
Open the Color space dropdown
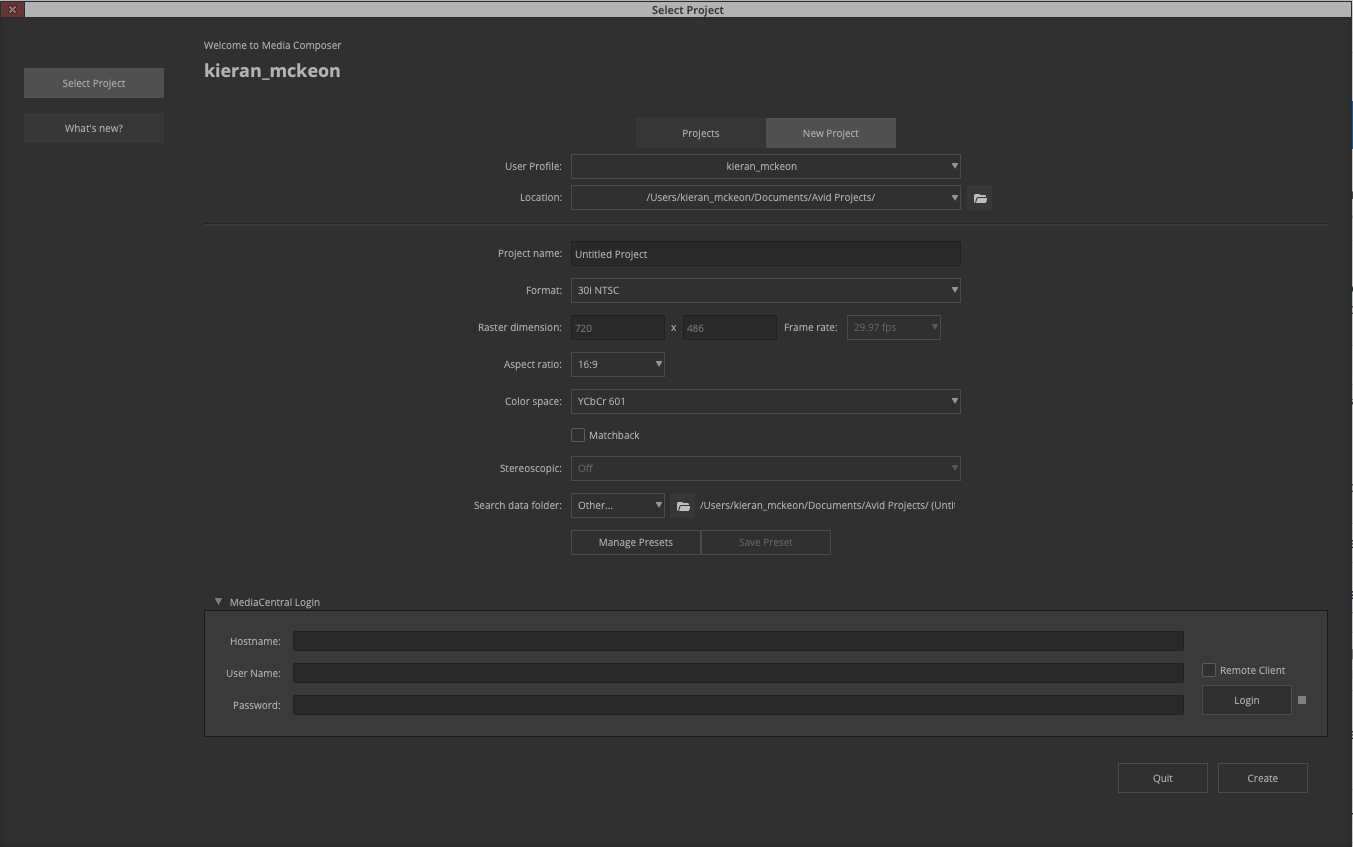tap(766, 401)
